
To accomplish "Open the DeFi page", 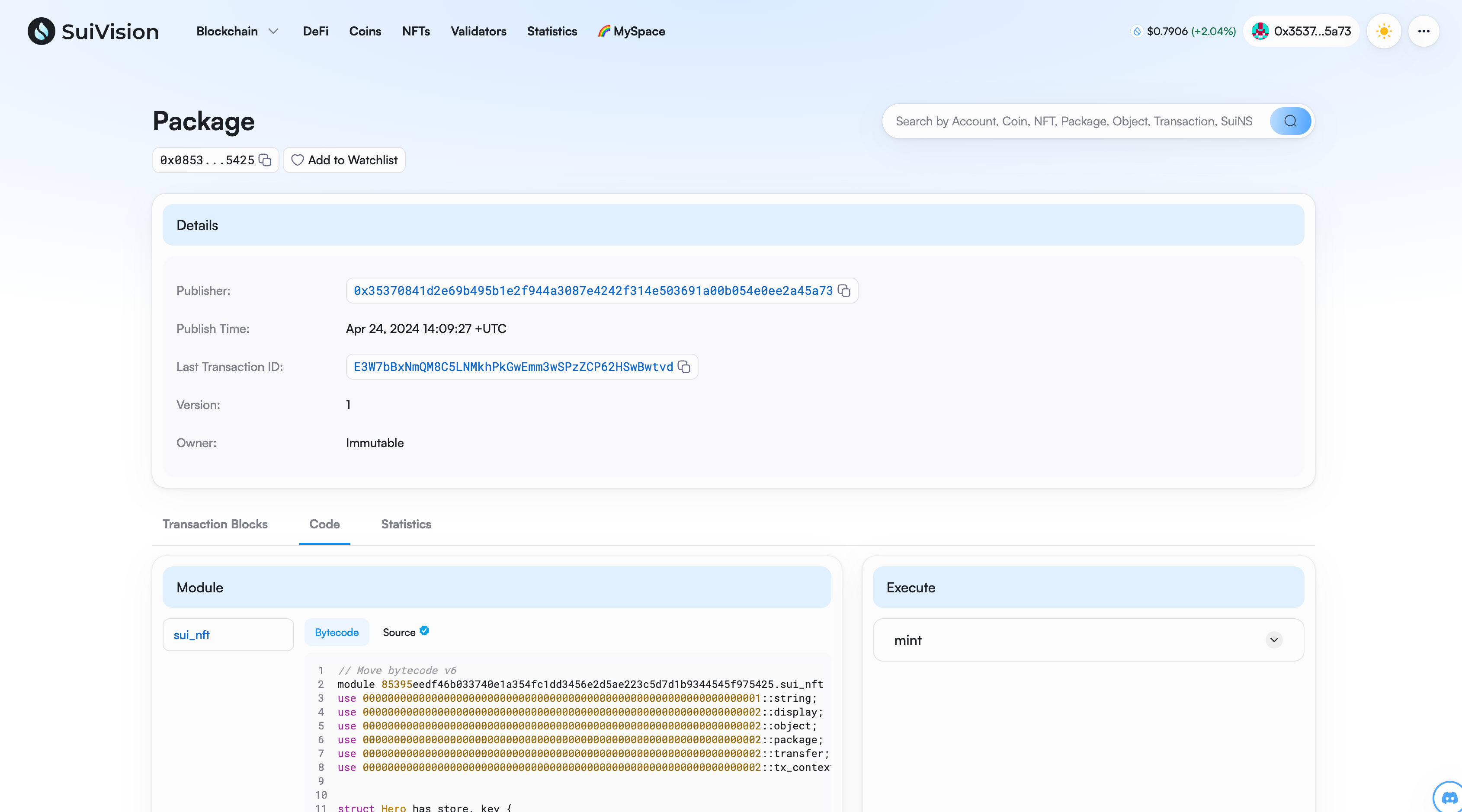I will click(316, 31).
